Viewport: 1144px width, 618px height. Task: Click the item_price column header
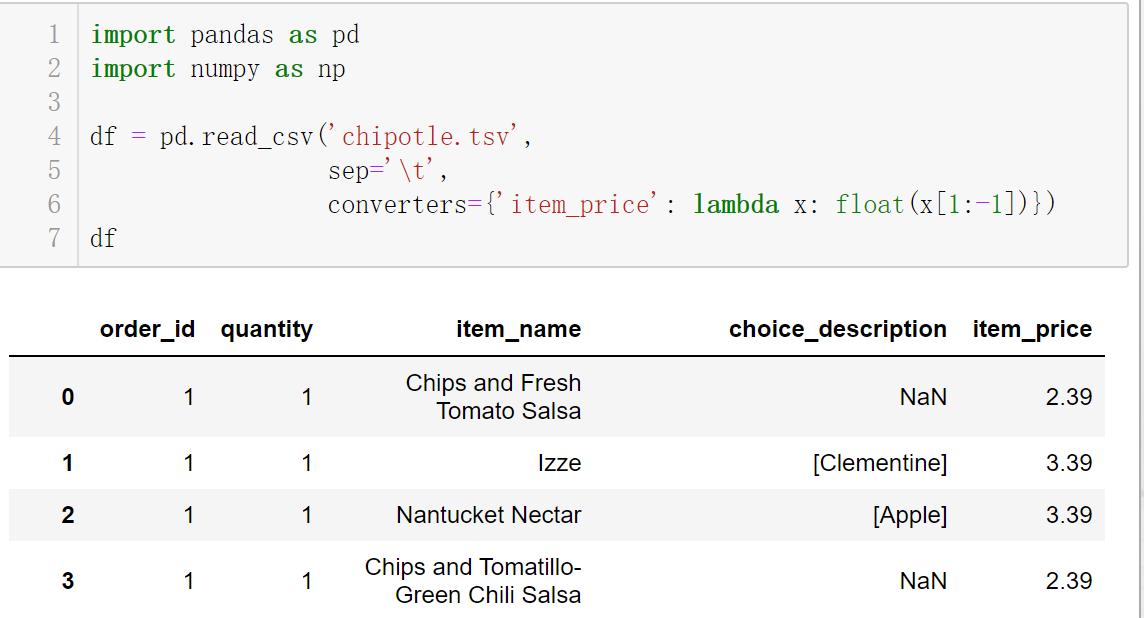point(1031,329)
